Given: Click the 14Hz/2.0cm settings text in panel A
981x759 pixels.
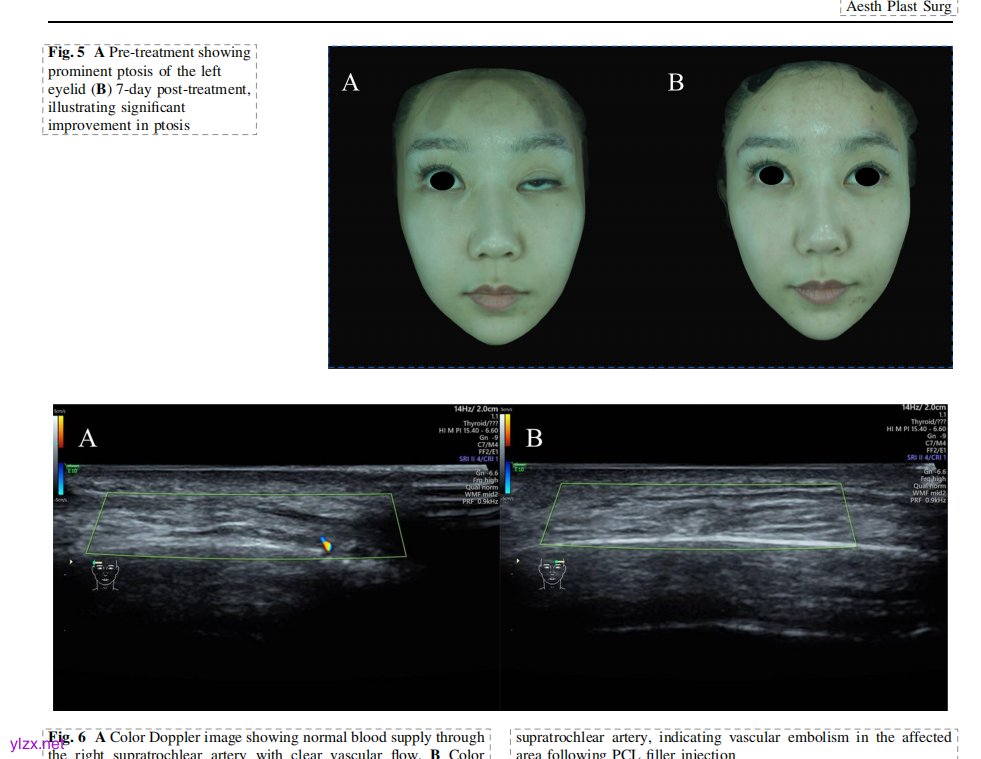Looking at the screenshot, I should (x=475, y=409).
